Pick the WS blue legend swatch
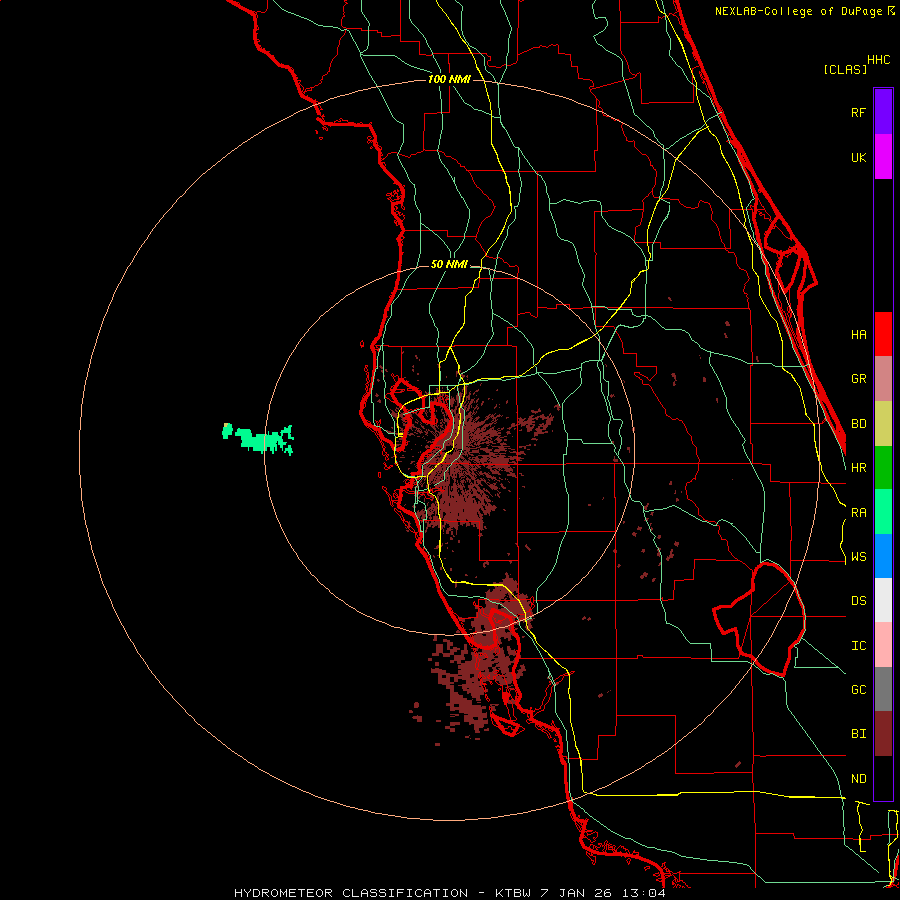 [x=883, y=556]
